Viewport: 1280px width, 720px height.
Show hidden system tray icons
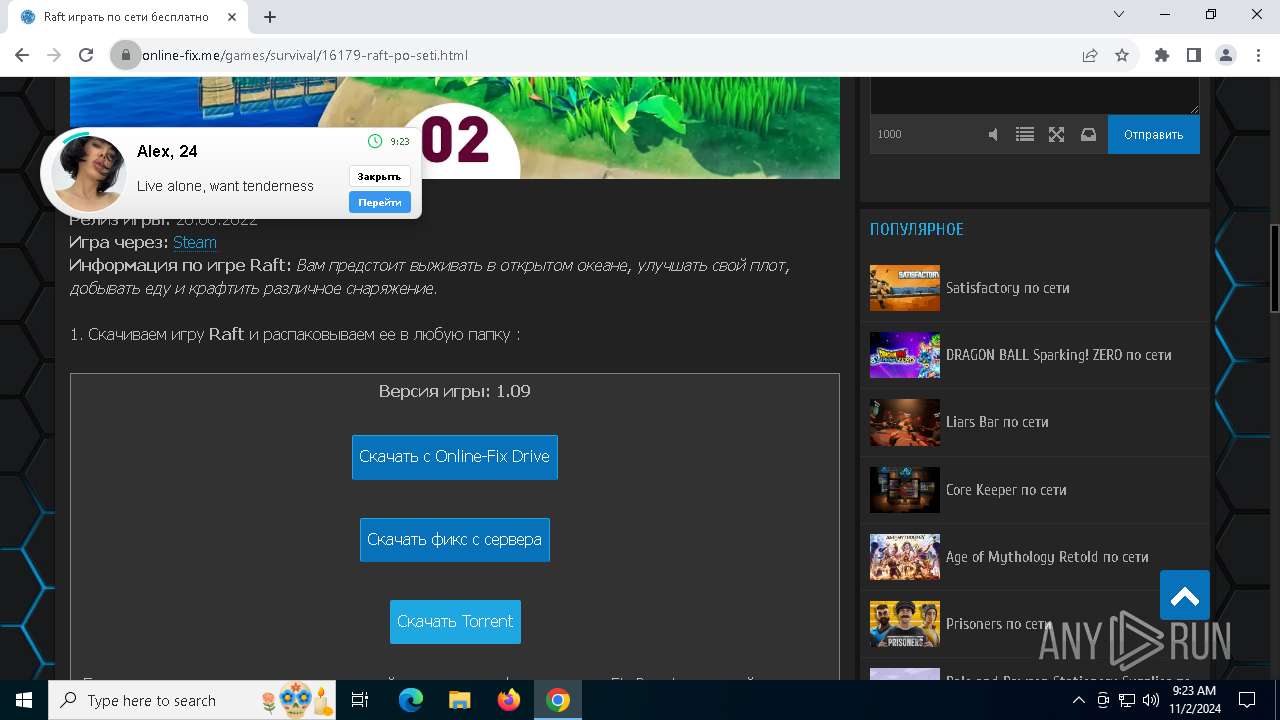click(1079, 700)
